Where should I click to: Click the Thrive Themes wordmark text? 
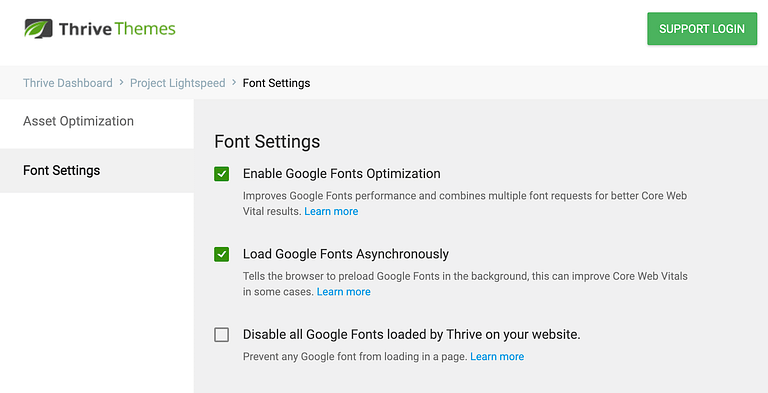[x=117, y=29]
